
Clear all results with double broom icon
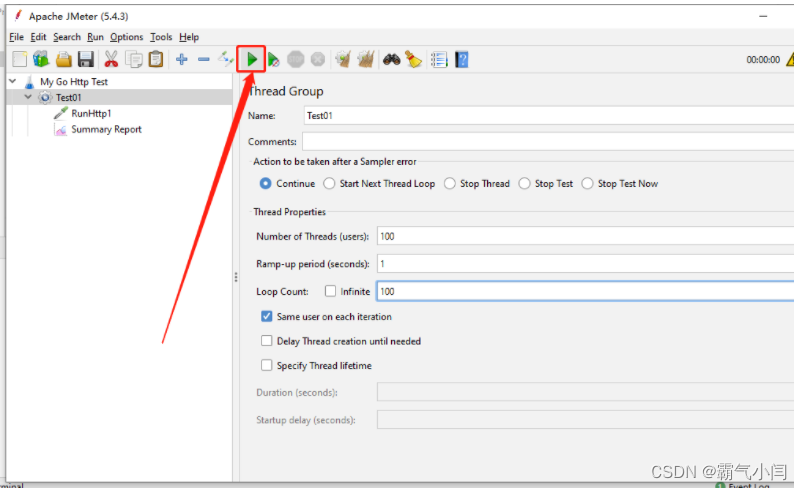(366, 59)
